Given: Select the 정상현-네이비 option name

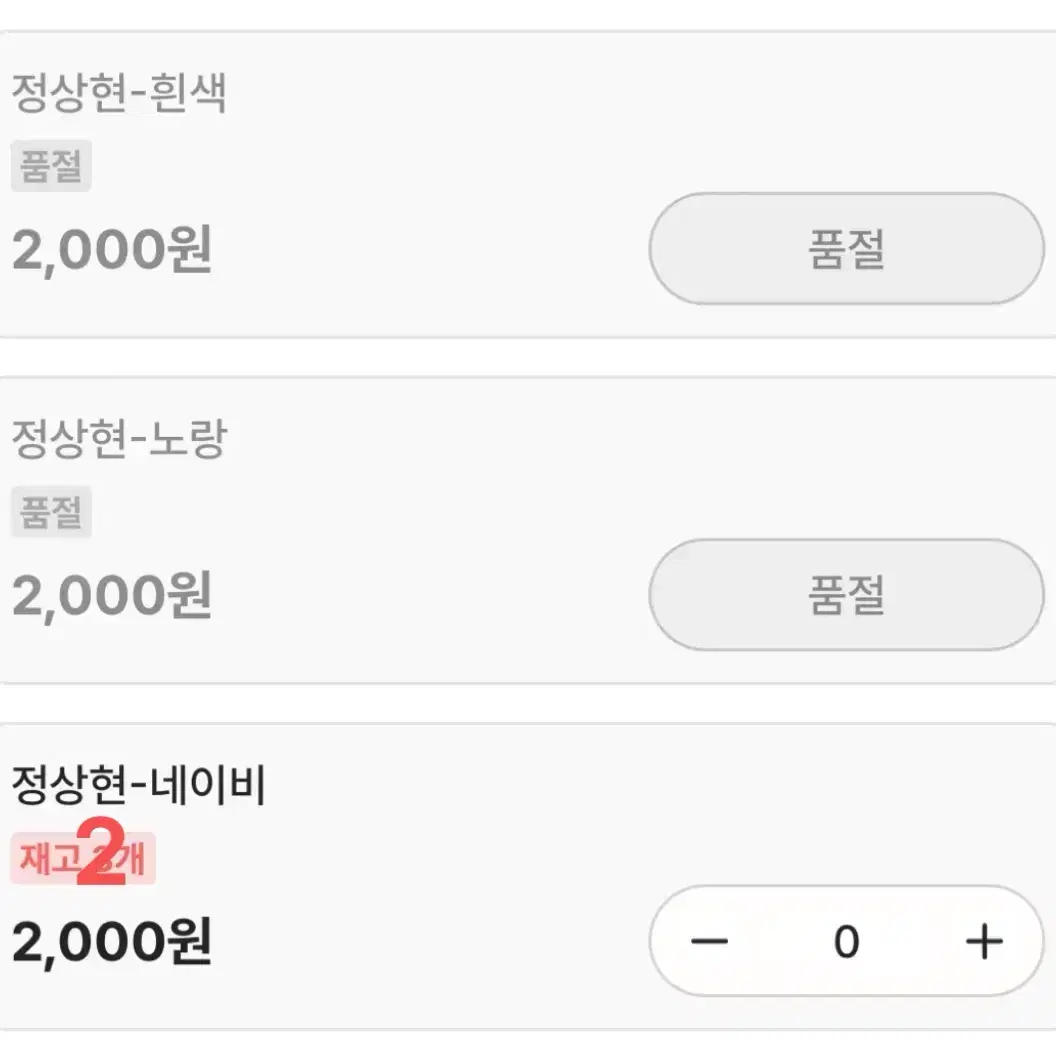Looking at the screenshot, I should point(140,787).
